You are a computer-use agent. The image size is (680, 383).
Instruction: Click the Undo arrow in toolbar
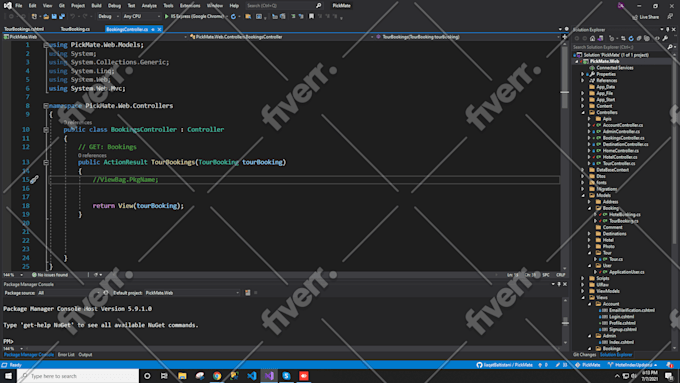[72, 16]
